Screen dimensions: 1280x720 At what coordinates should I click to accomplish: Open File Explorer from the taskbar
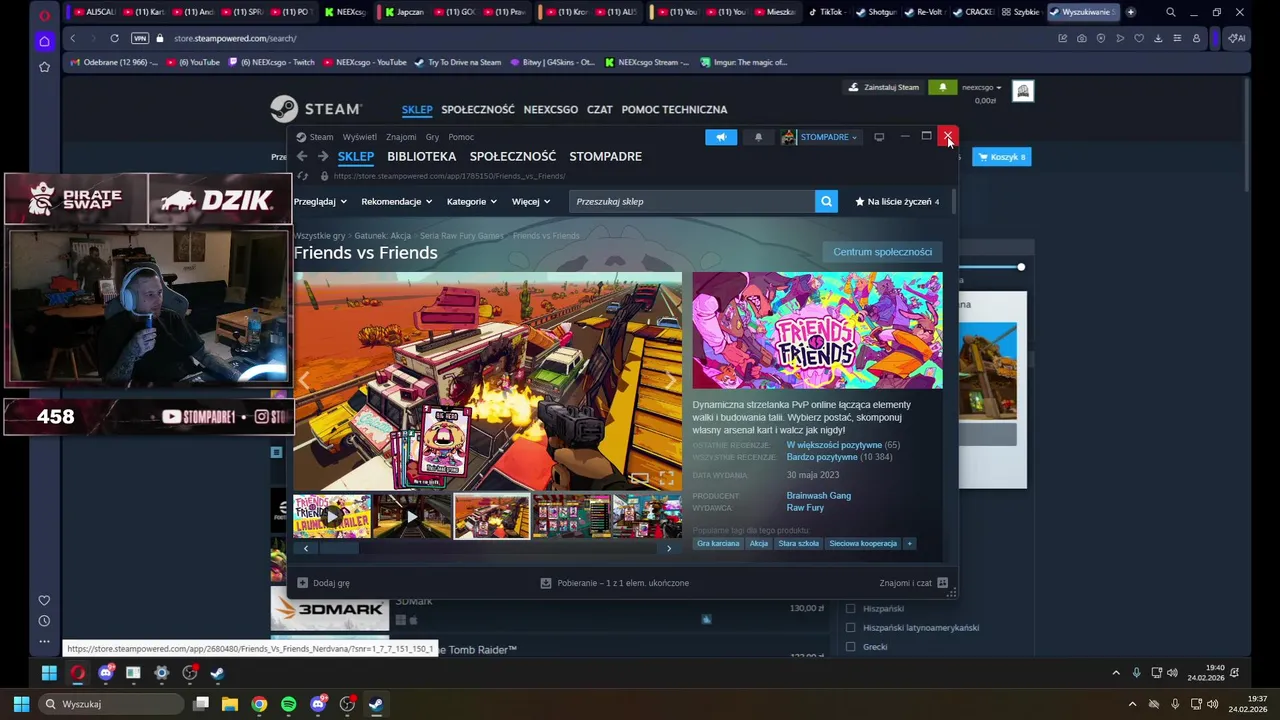230,704
